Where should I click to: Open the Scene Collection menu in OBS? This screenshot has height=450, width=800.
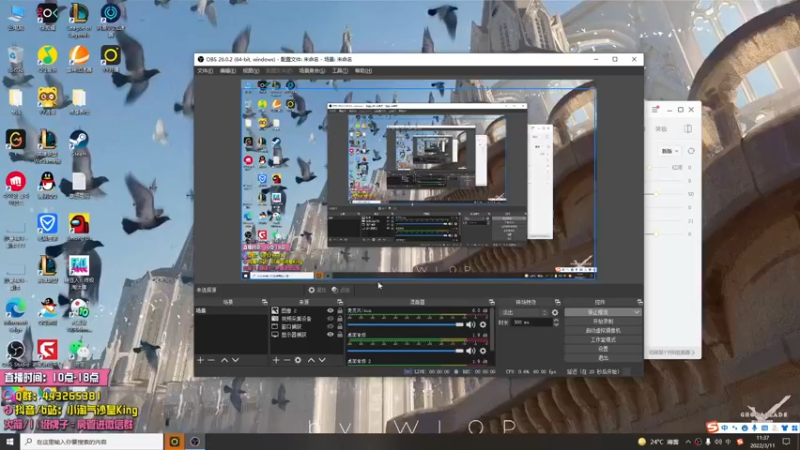[x=312, y=71]
